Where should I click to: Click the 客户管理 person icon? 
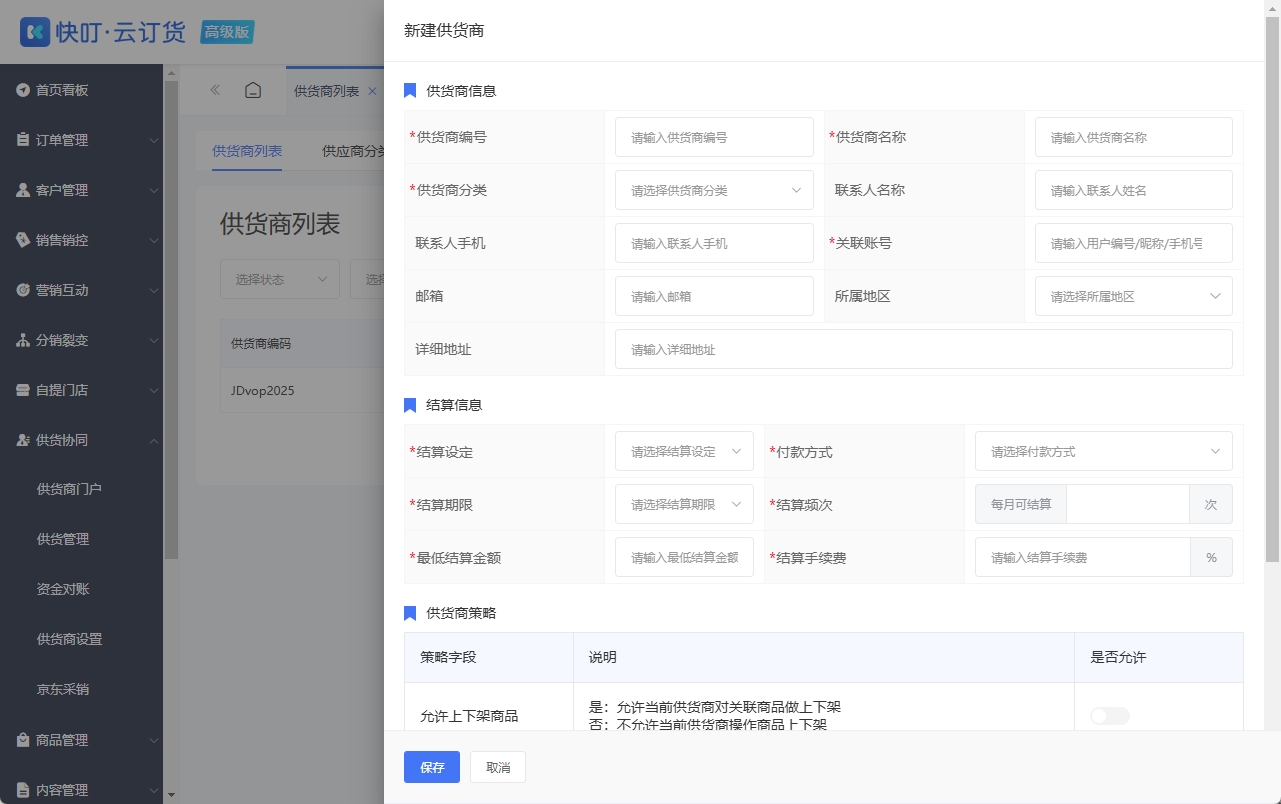pyautogui.click(x=23, y=190)
